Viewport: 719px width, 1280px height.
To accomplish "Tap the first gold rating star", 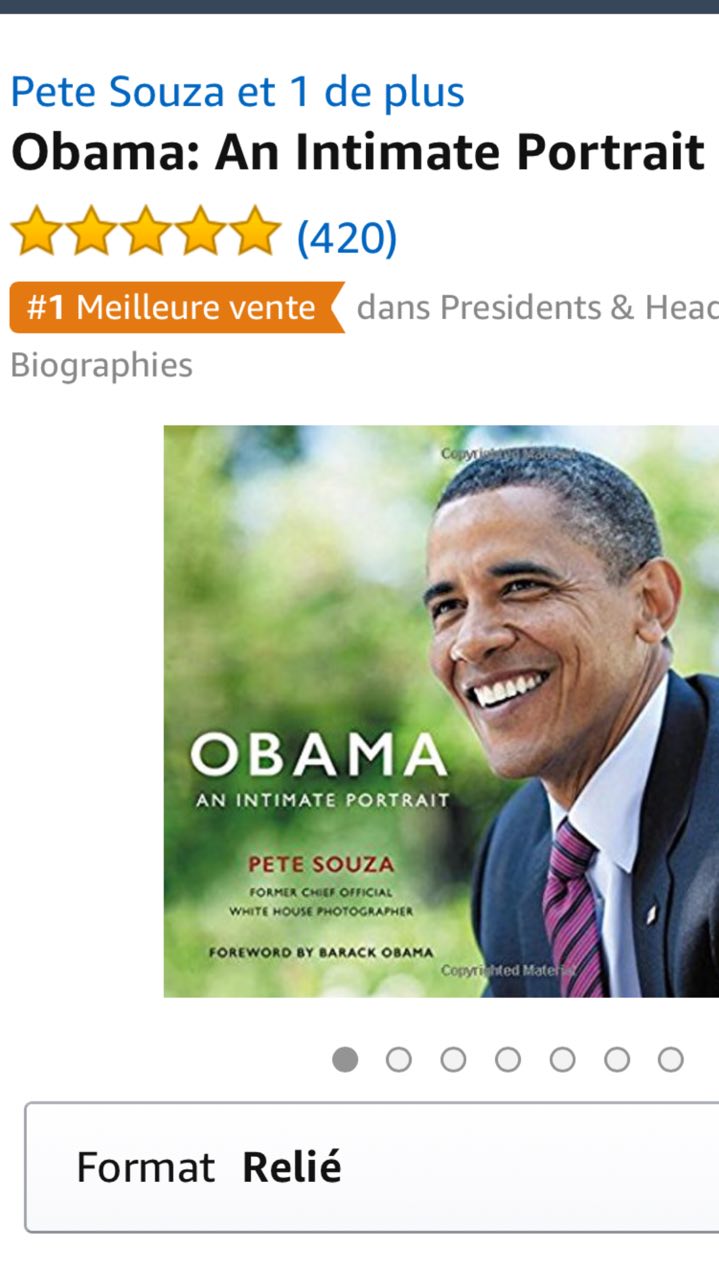I will click(37, 230).
